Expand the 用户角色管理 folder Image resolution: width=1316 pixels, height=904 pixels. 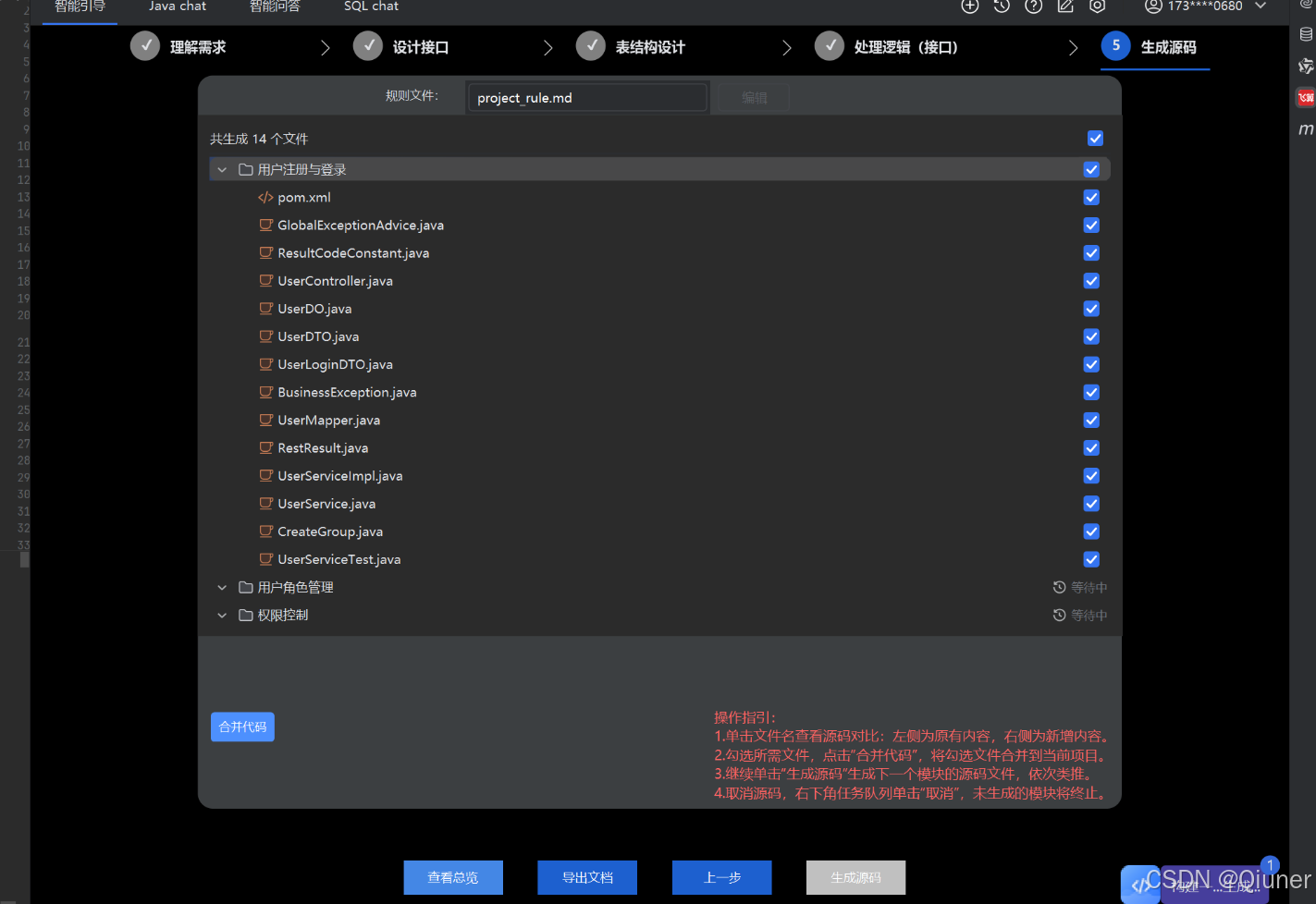click(222, 587)
